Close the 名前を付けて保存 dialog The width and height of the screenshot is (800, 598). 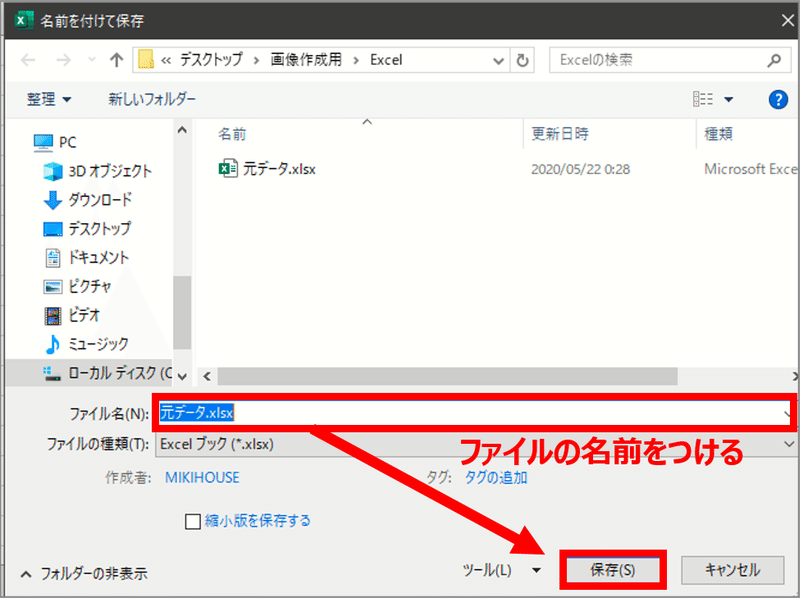coord(788,21)
